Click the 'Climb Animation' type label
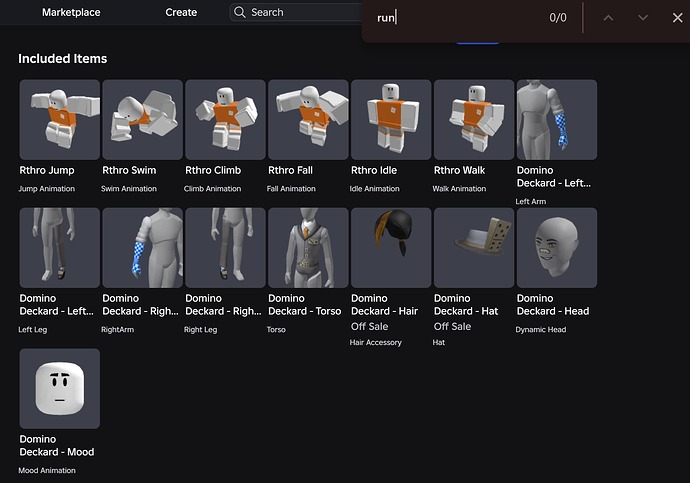This screenshot has height=483, width=690. (x=213, y=189)
